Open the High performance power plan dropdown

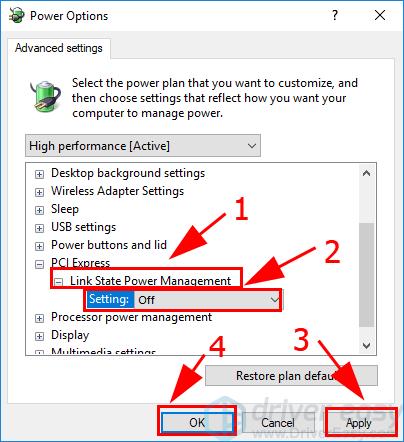(x=143, y=146)
